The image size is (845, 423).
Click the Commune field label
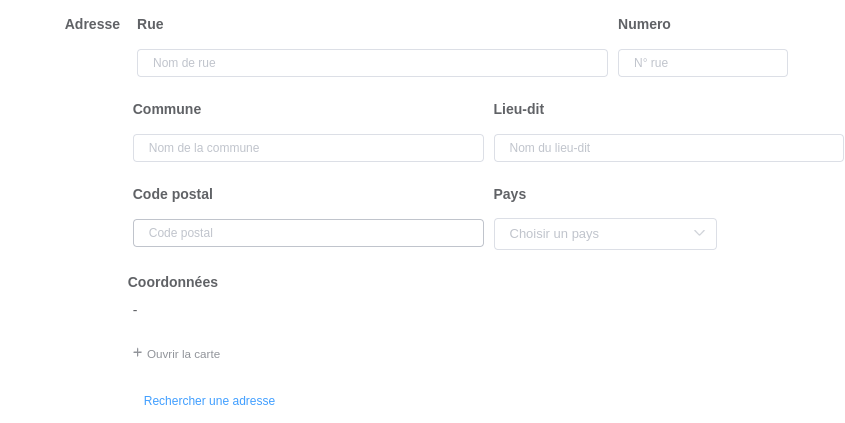click(x=167, y=109)
